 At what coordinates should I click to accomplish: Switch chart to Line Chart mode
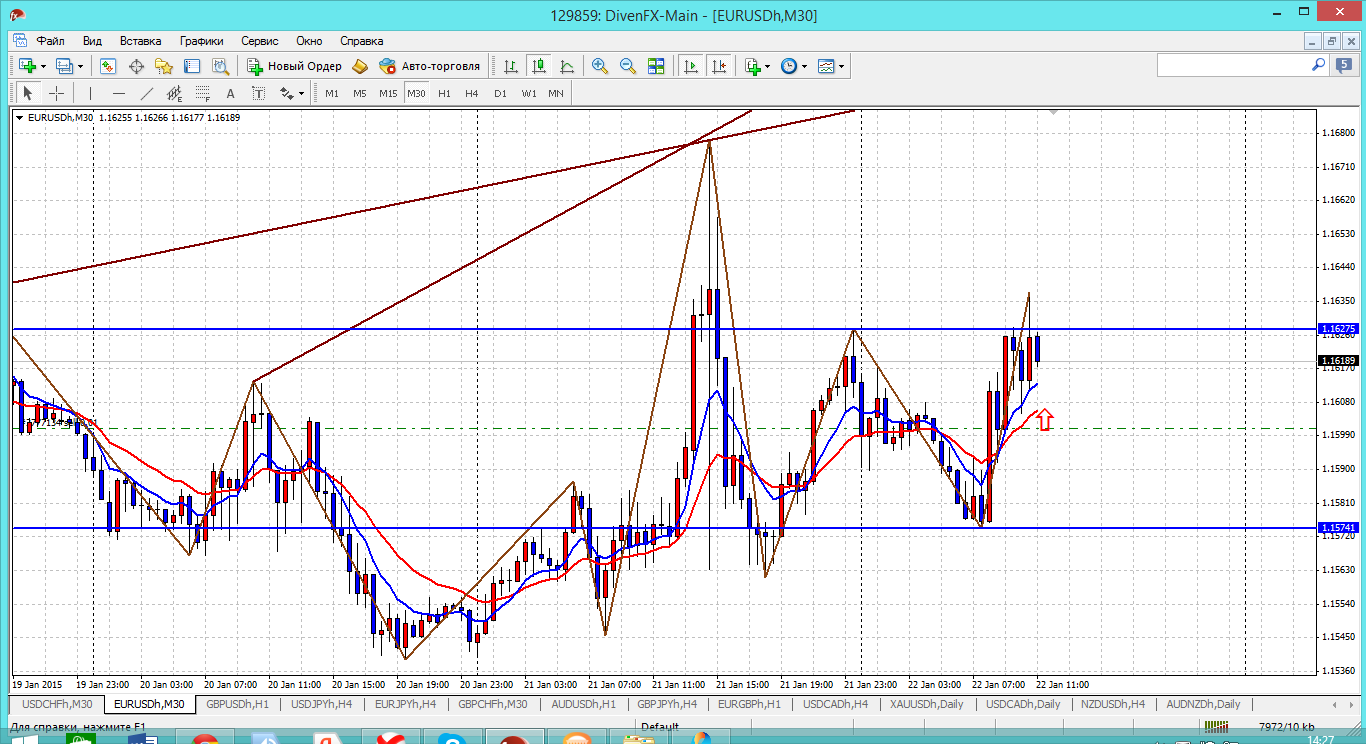point(567,66)
